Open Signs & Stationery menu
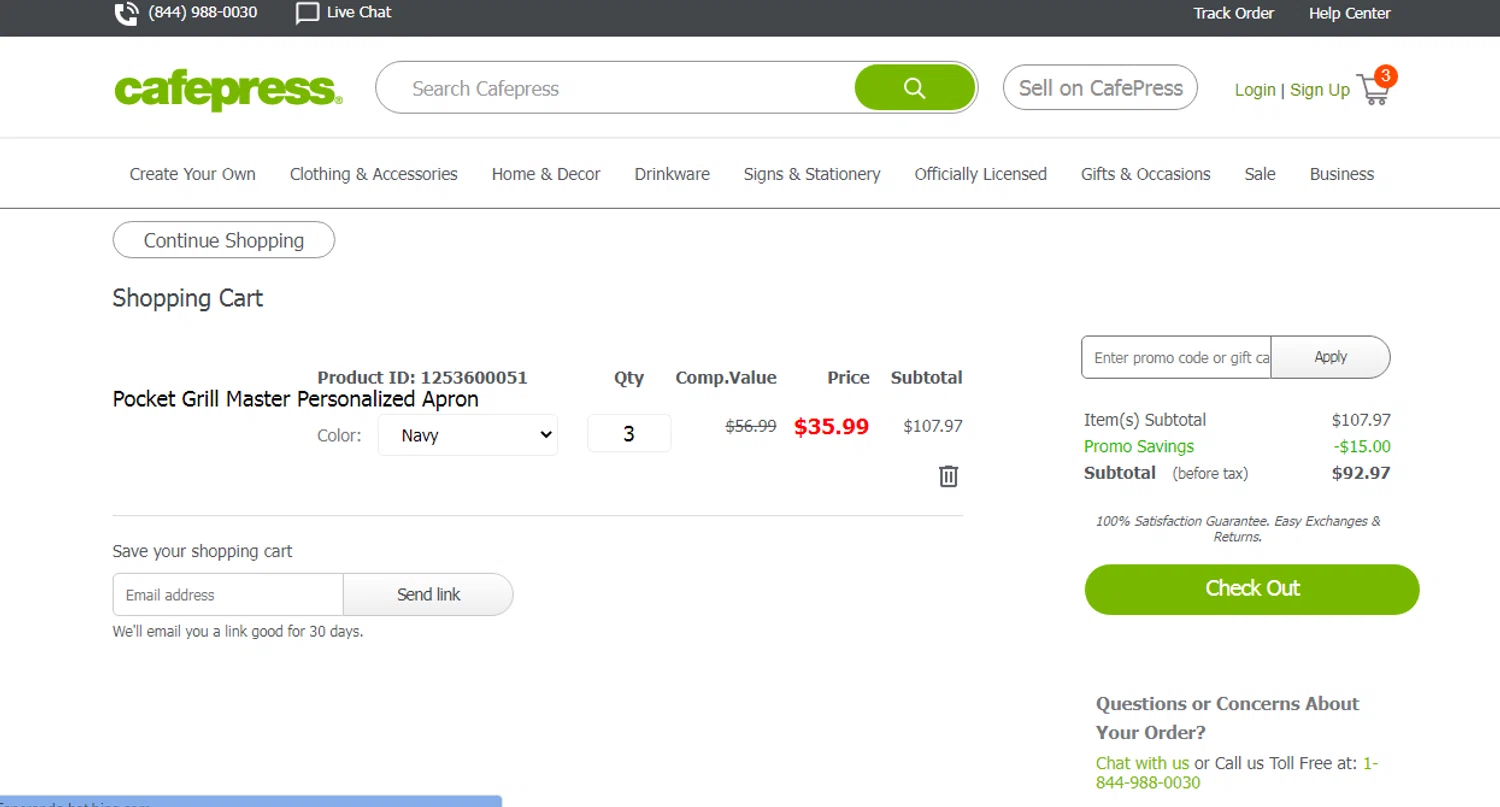Image resolution: width=1500 pixels, height=807 pixels. pyautogui.click(x=812, y=174)
